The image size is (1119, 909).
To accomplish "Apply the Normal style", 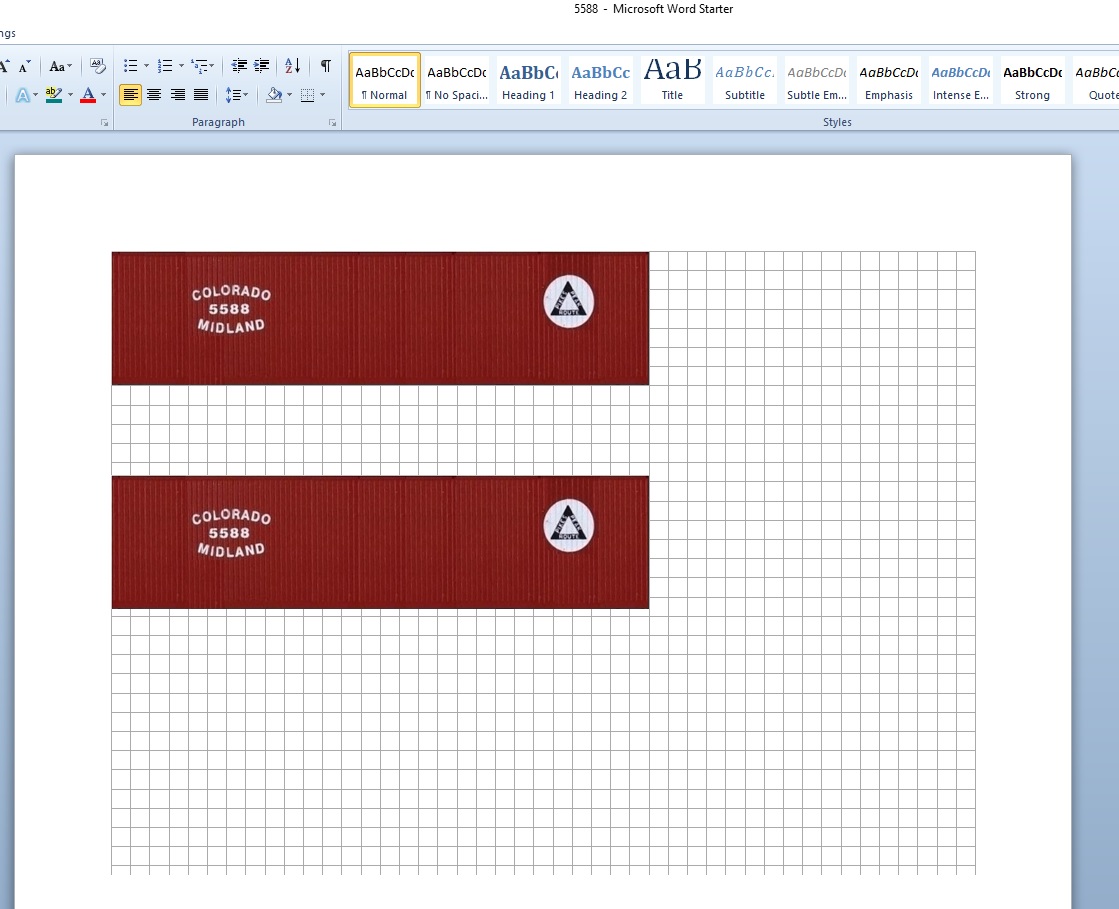I will 385,81.
